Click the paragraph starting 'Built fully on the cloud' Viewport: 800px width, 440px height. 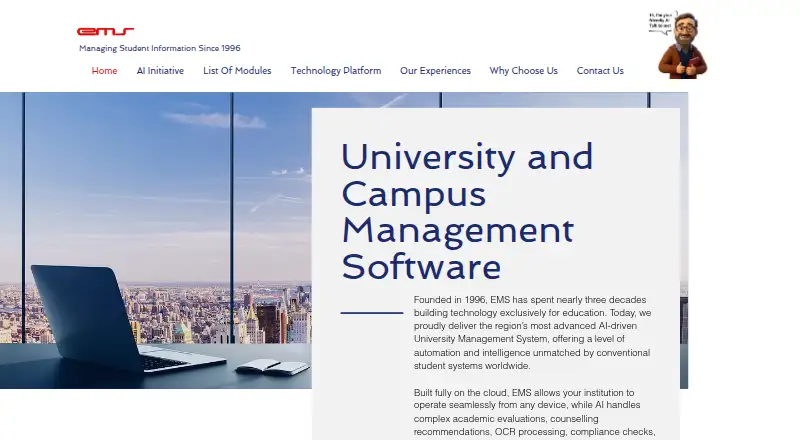(x=534, y=412)
